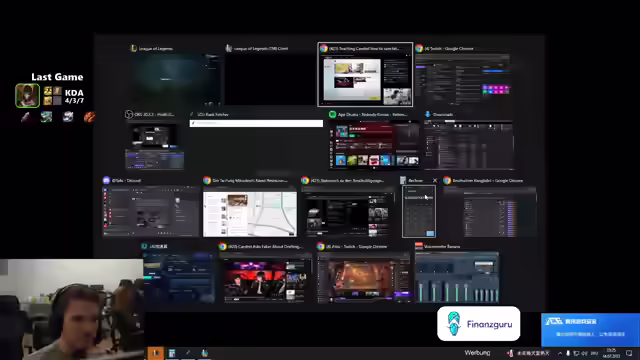
Task: Switch to the Discord window thumbnail
Action: [x=151, y=211]
